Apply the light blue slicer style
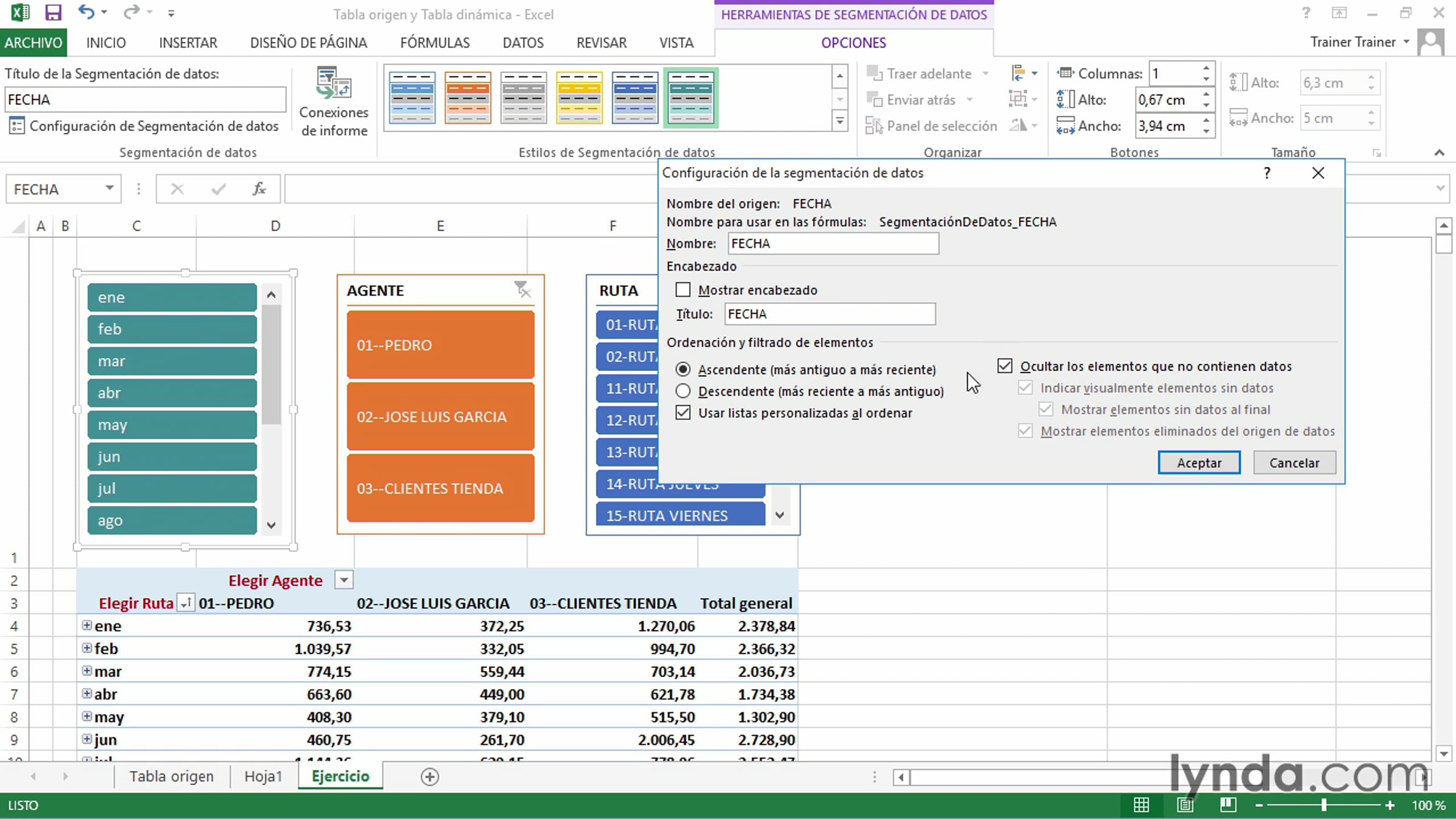The width and height of the screenshot is (1456, 819). 412,97
